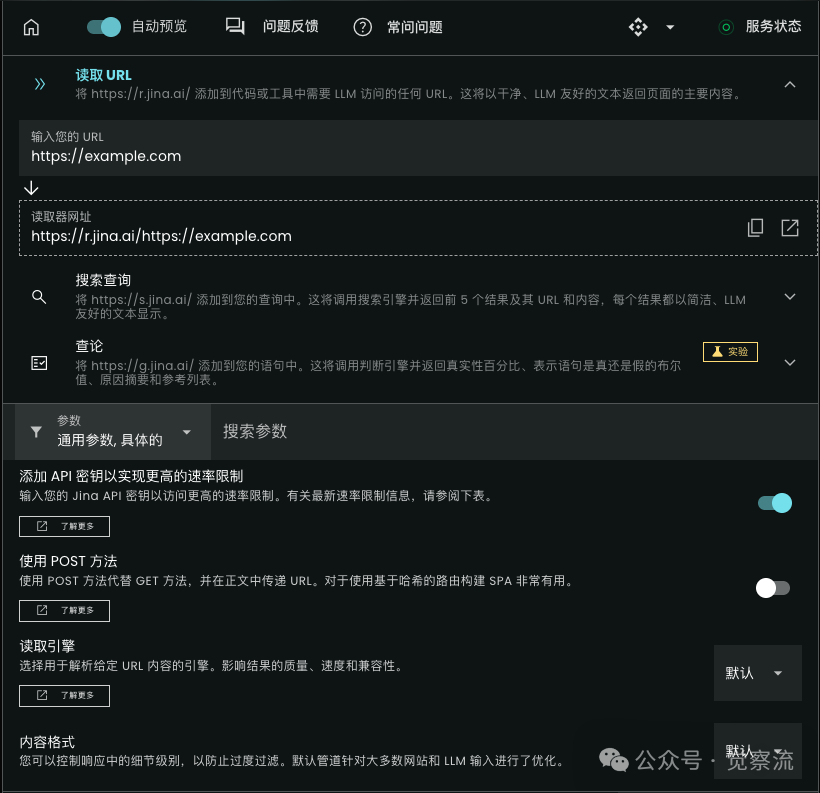Image resolution: width=820 pixels, height=793 pixels.
Task: Focus the 搜索参数 search field
Action: (514, 432)
